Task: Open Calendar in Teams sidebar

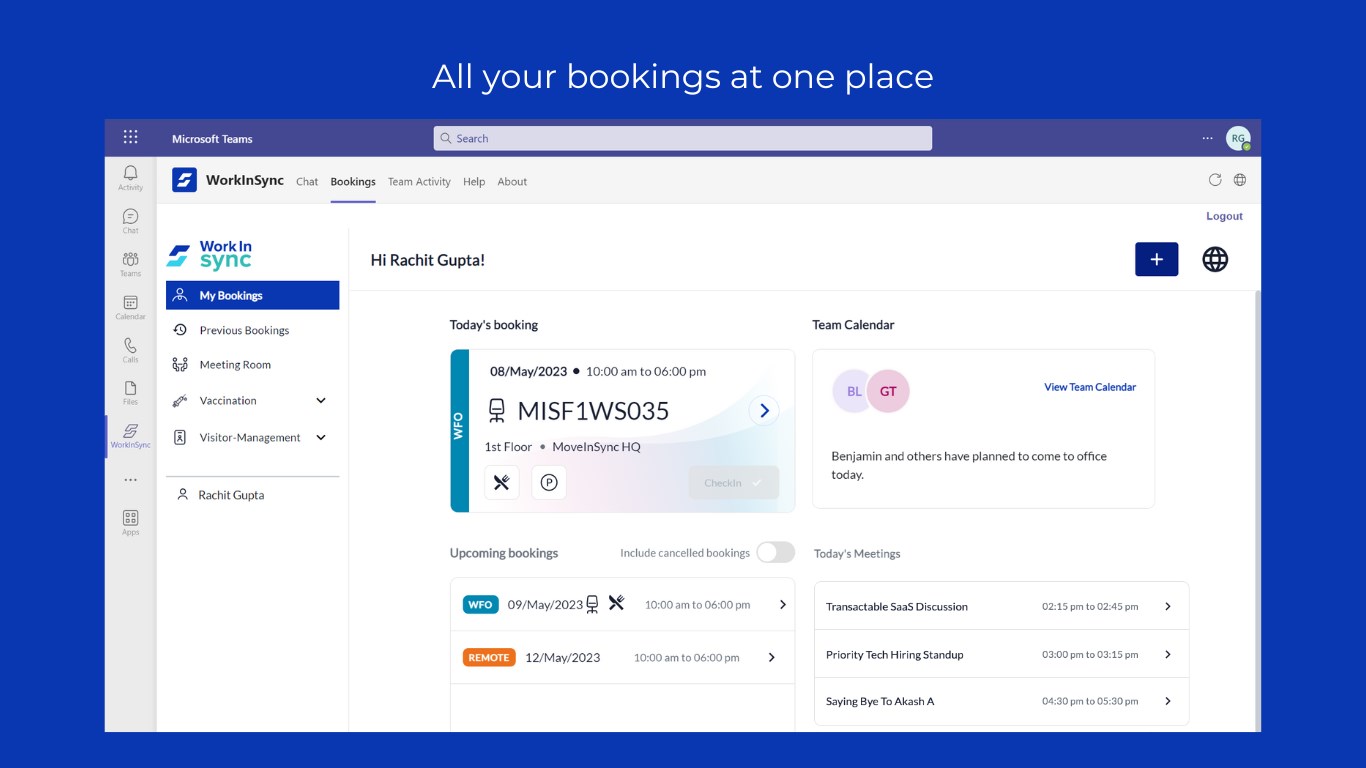Action: tap(131, 307)
